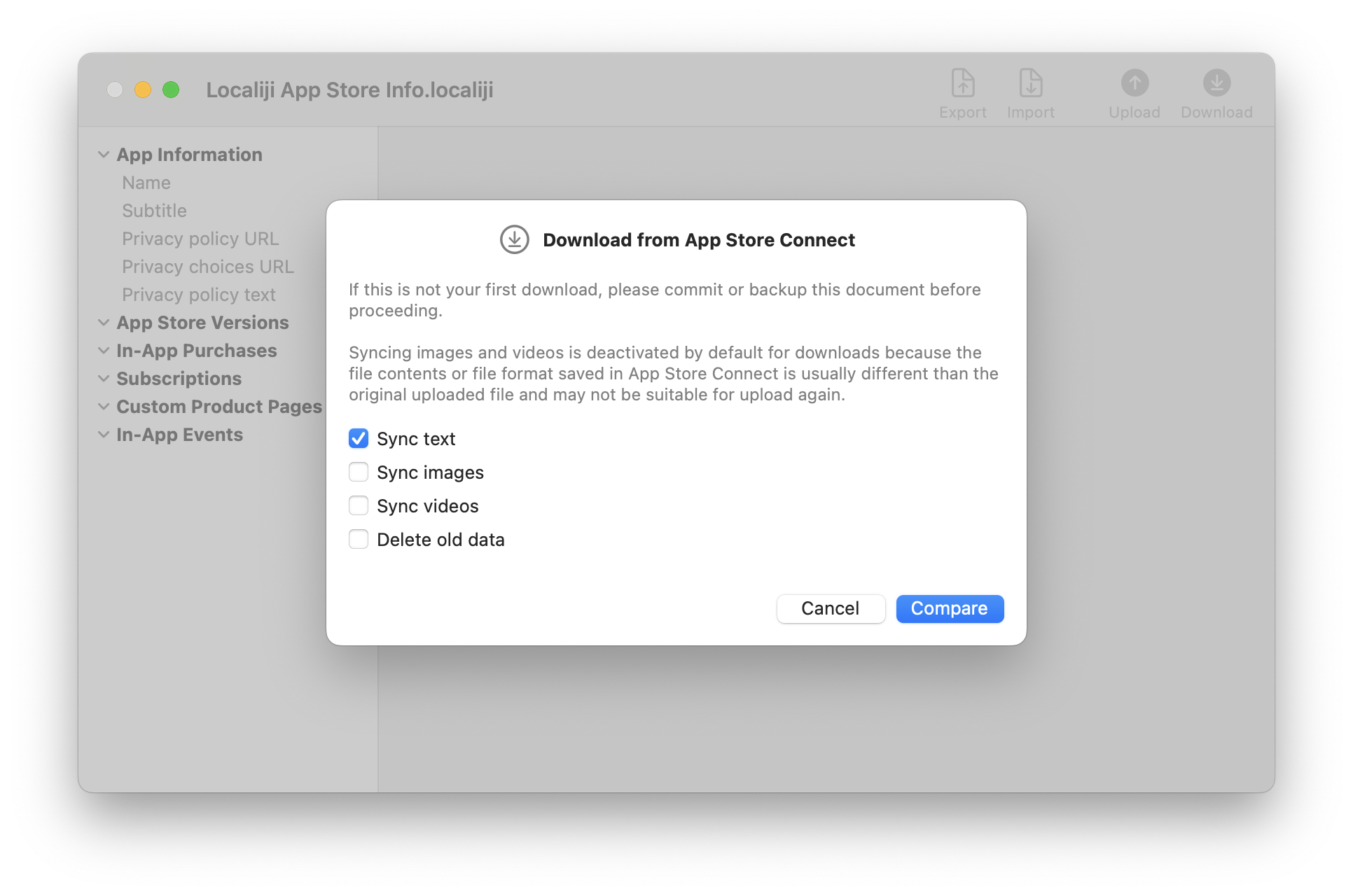Select the App Store Versions heading

(202, 323)
